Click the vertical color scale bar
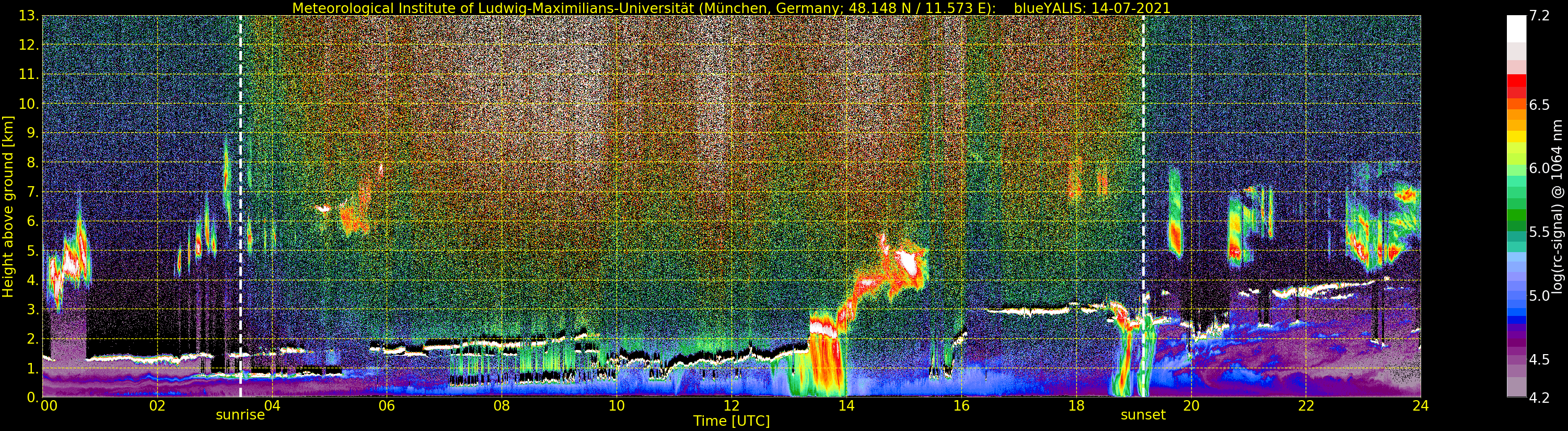Screen dimensions: 1568x431 pos(1516,206)
